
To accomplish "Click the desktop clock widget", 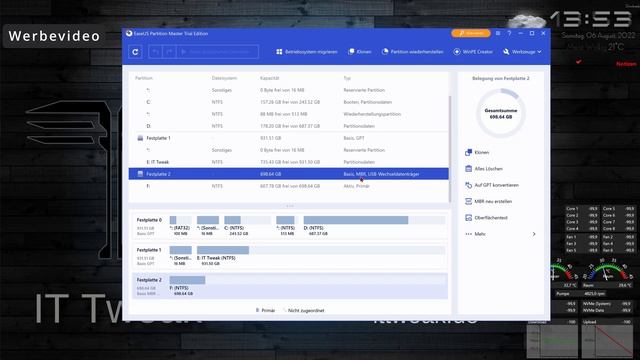I will 591,20.
